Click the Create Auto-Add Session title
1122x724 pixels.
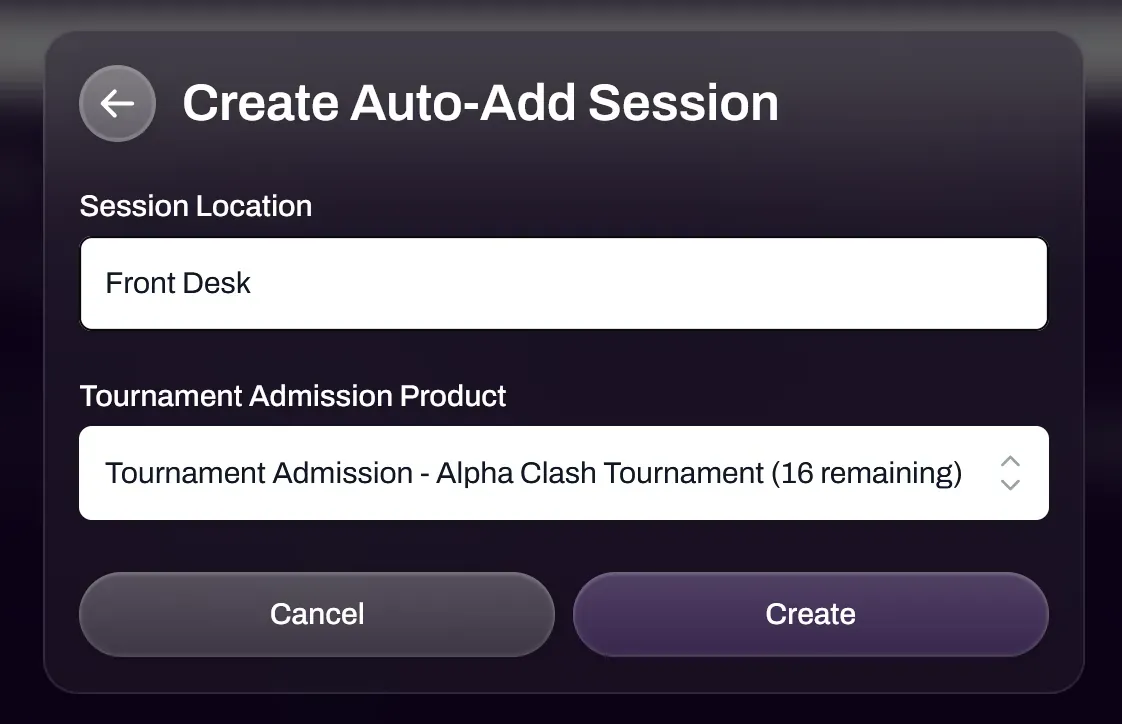coord(480,102)
